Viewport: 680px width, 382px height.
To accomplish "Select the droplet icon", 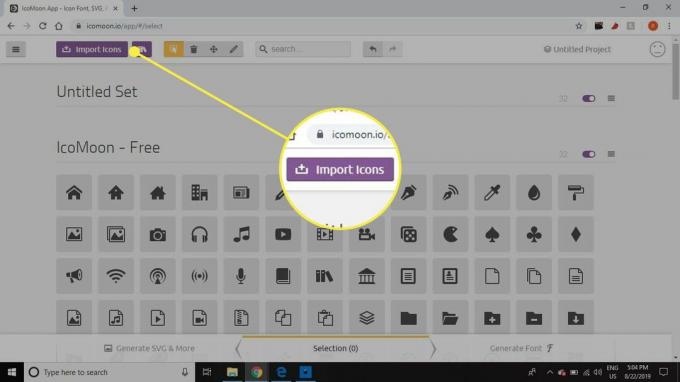I will pos(534,193).
